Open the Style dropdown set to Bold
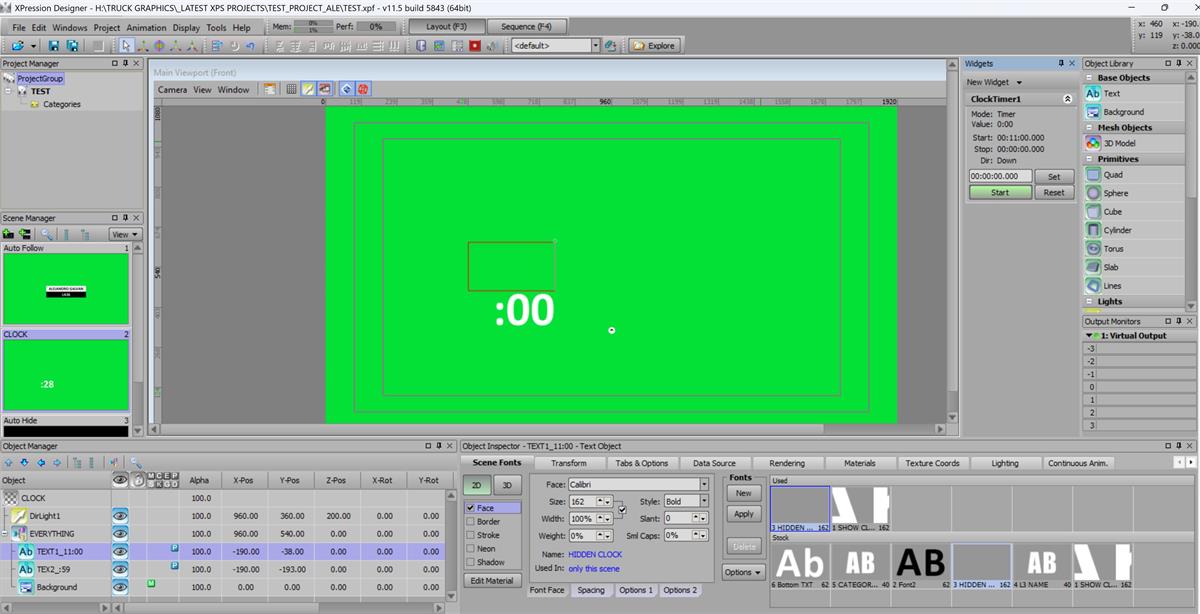This screenshot has height=614, width=1200. [704, 501]
